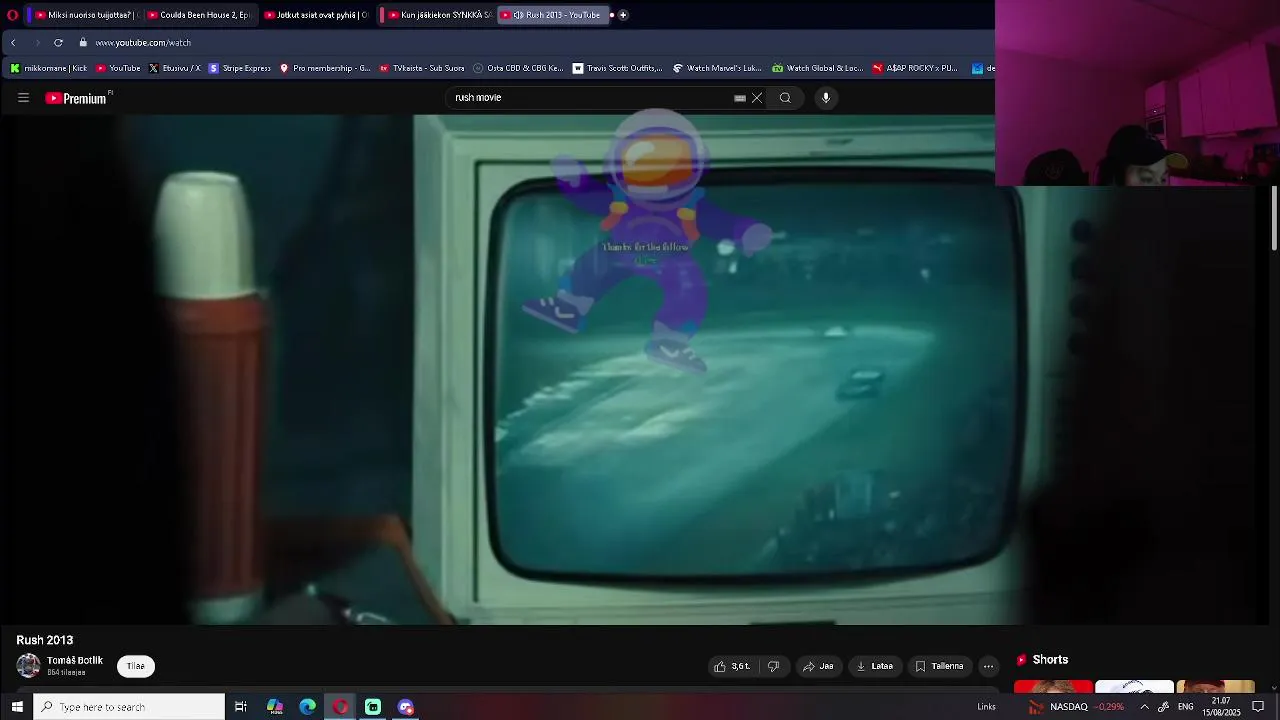Screen dimensions: 1280x720
Task: Open the 'Pro membership' bookmark
Action: (325, 68)
